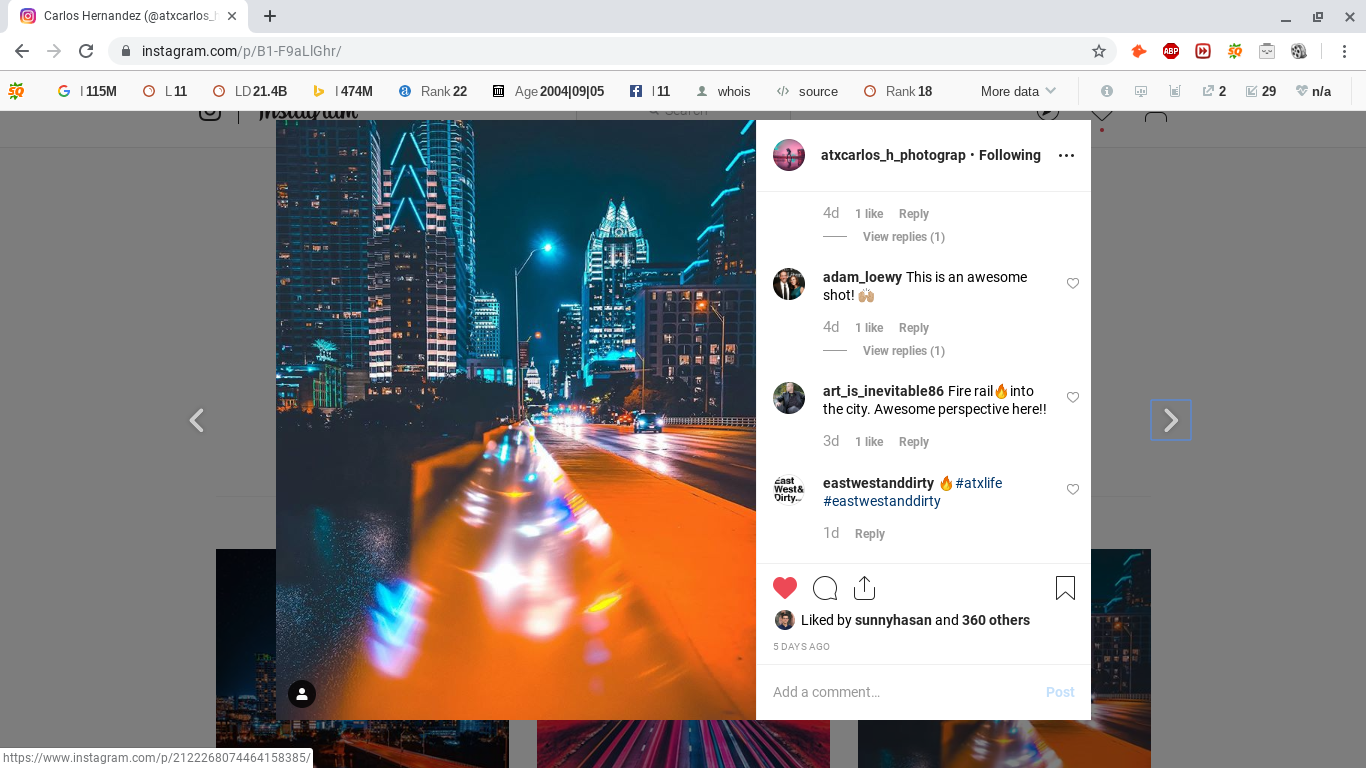Screen dimensions: 1366x768
Task: Open the SEOquake extension icon near address bar
Action: pyautogui.click(x=1235, y=51)
